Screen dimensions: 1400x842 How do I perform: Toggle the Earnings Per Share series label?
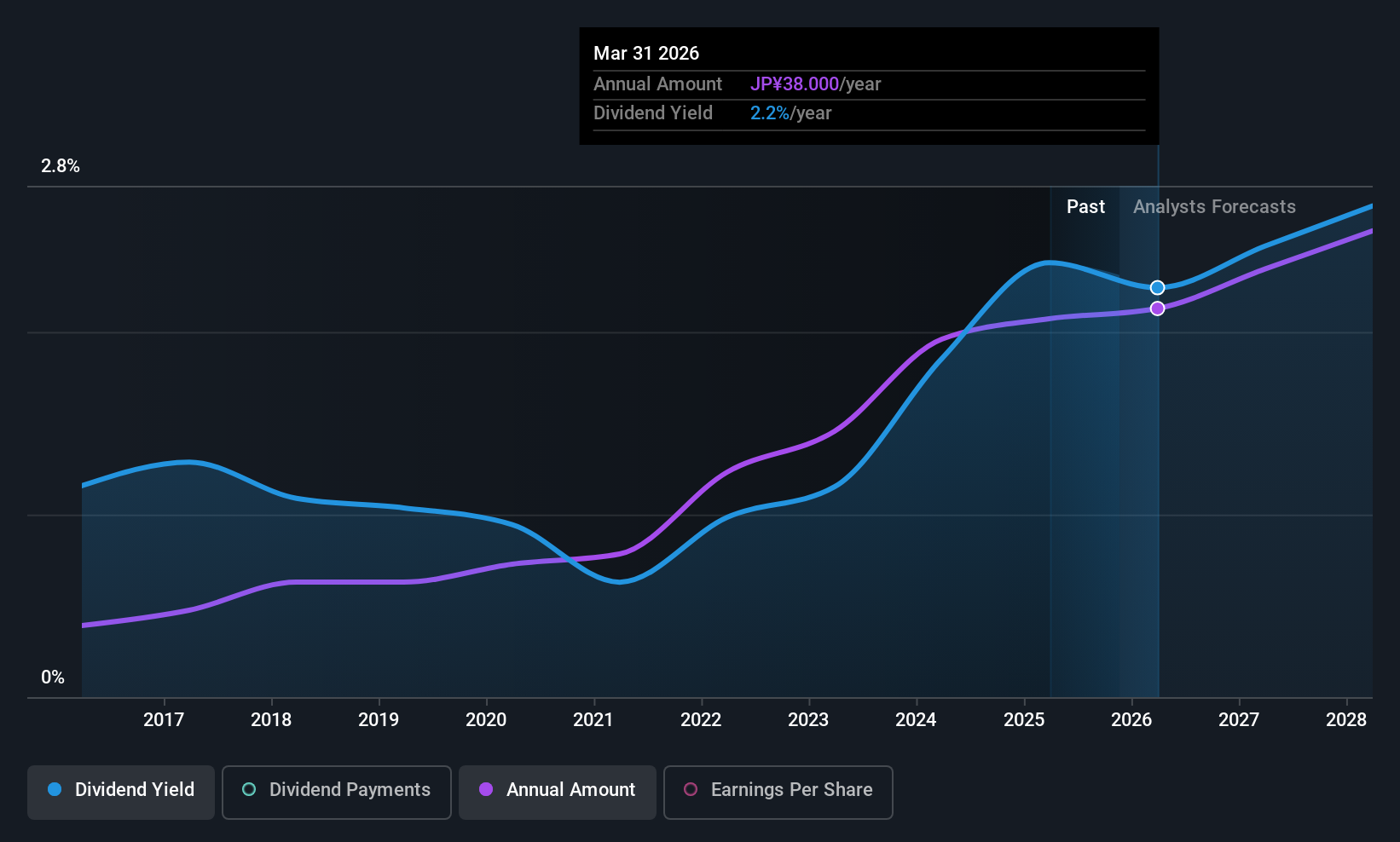pos(791,790)
